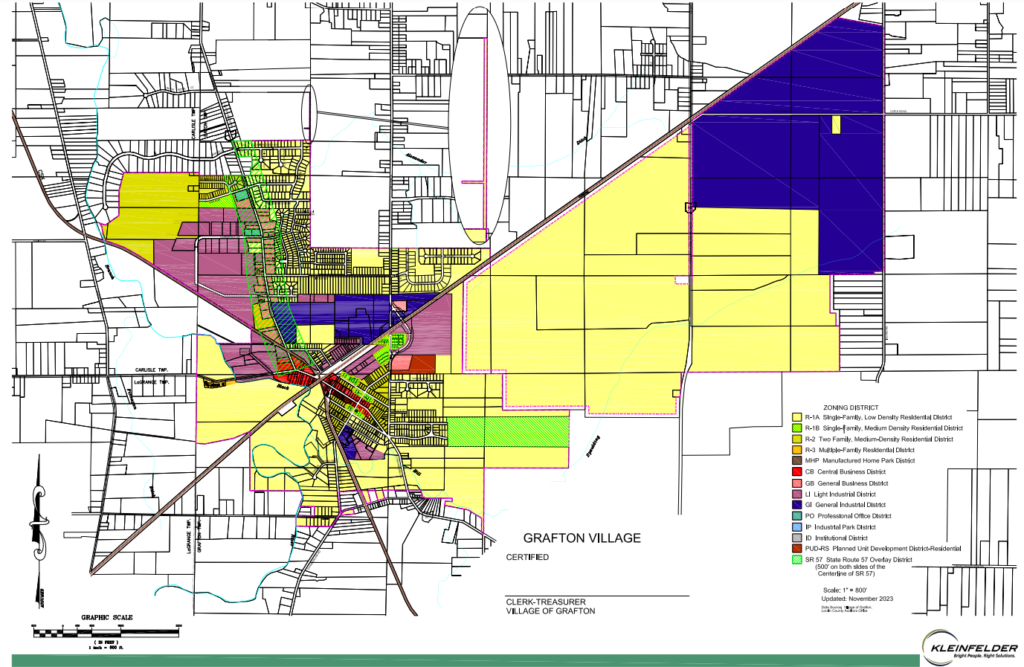Click the Updated November 2023 text
Image resolution: width=1024 pixels, height=667 pixels.
tap(858, 598)
